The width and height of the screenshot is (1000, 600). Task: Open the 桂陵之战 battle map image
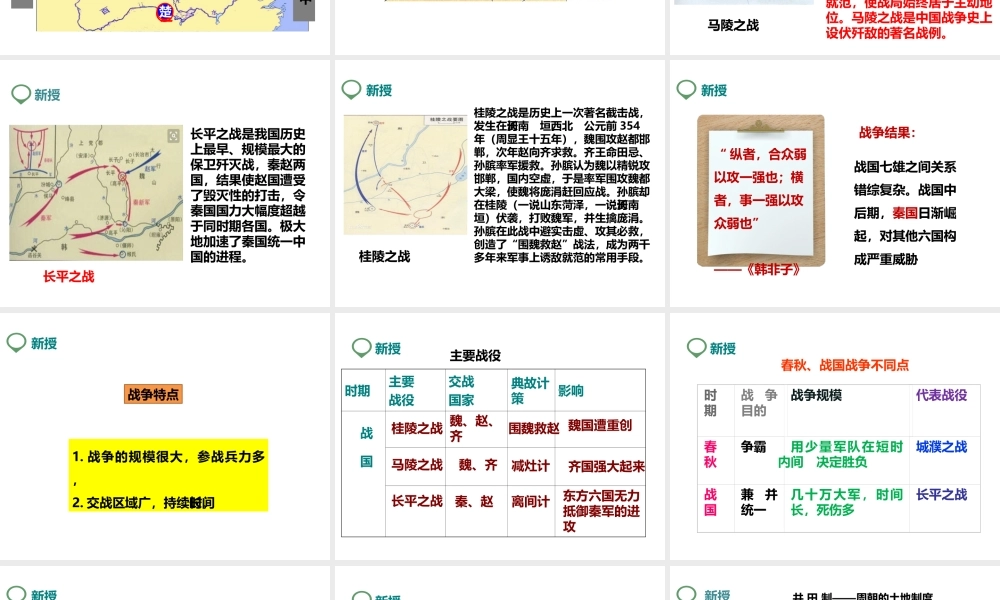(405, 175)
